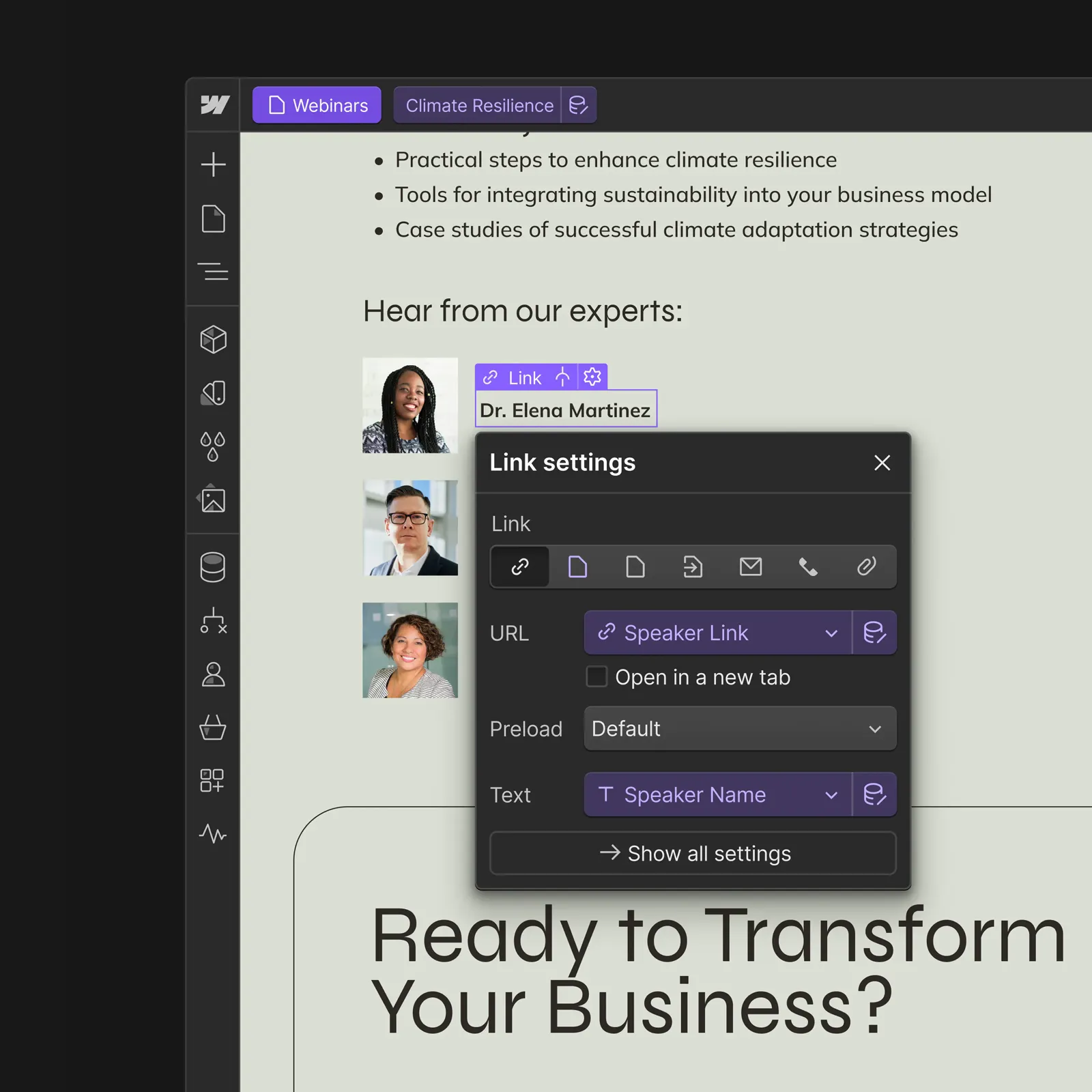The image size is (1092, 1092).
Task: Select the phone link type
Action: (808, 566)
